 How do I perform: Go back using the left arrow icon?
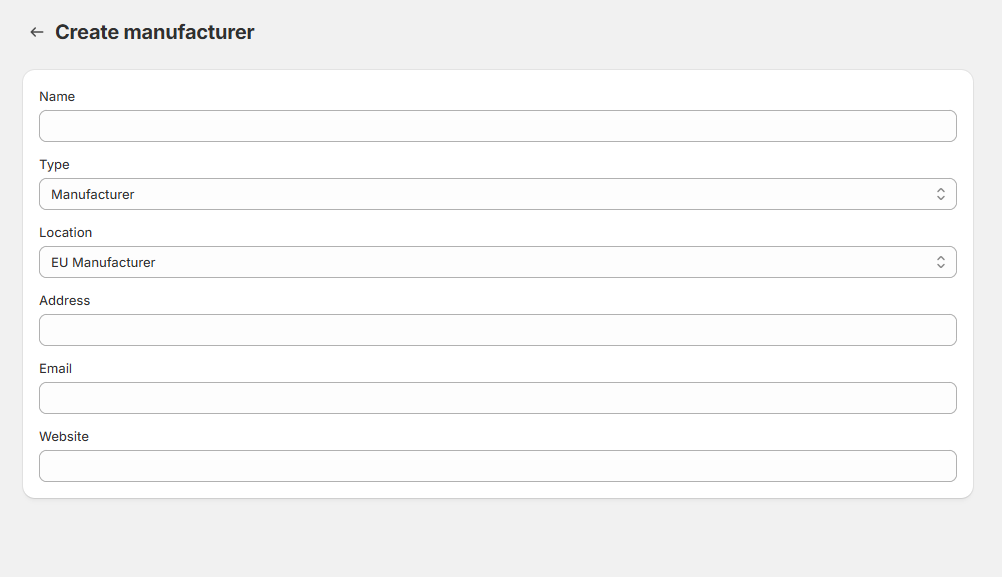click(36, 32)
